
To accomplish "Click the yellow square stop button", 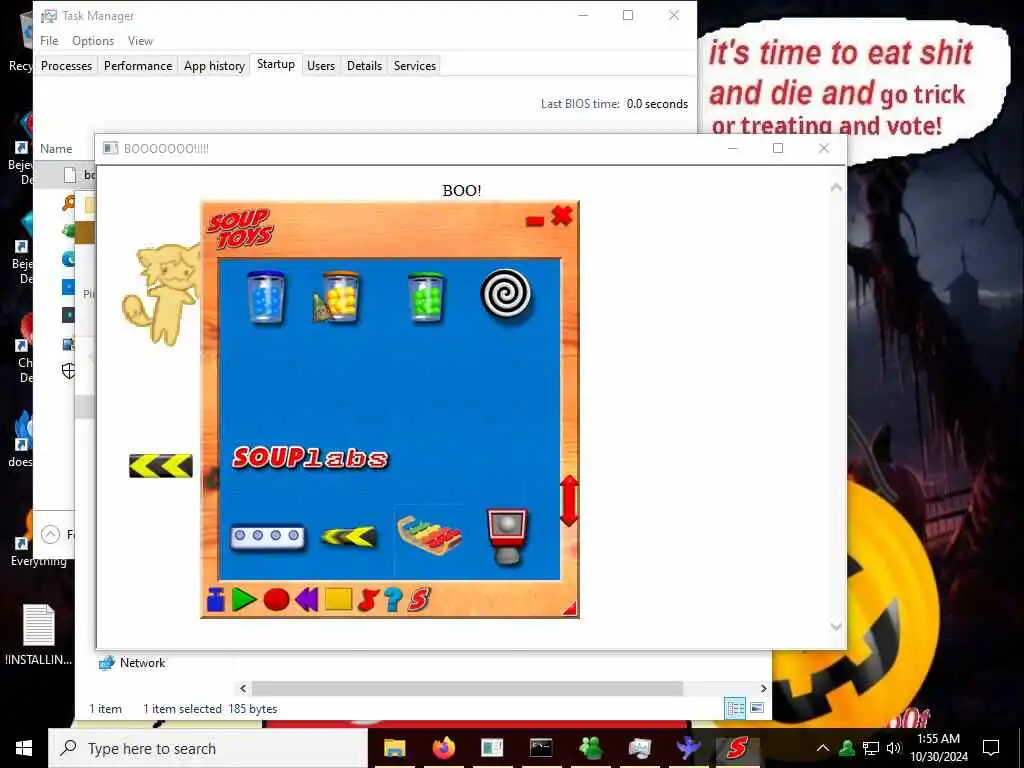I will (x=338, y=600).
